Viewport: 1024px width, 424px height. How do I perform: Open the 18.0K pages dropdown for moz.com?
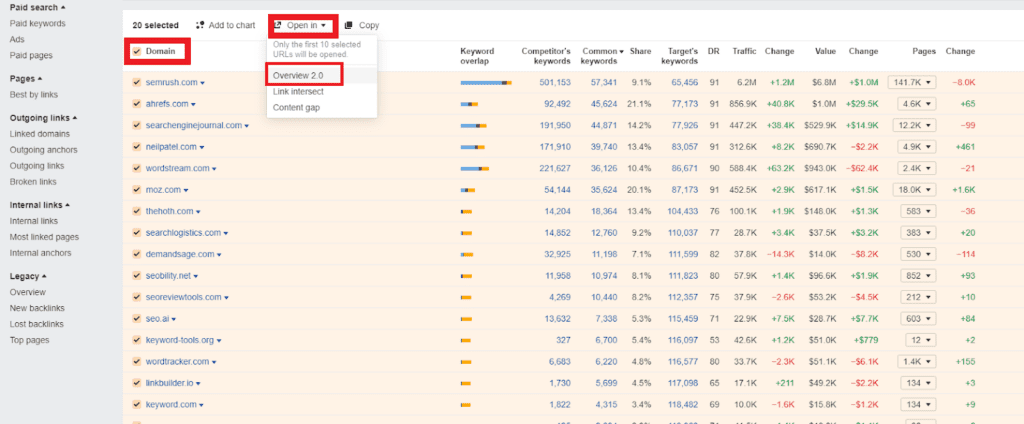coord(915,190)
